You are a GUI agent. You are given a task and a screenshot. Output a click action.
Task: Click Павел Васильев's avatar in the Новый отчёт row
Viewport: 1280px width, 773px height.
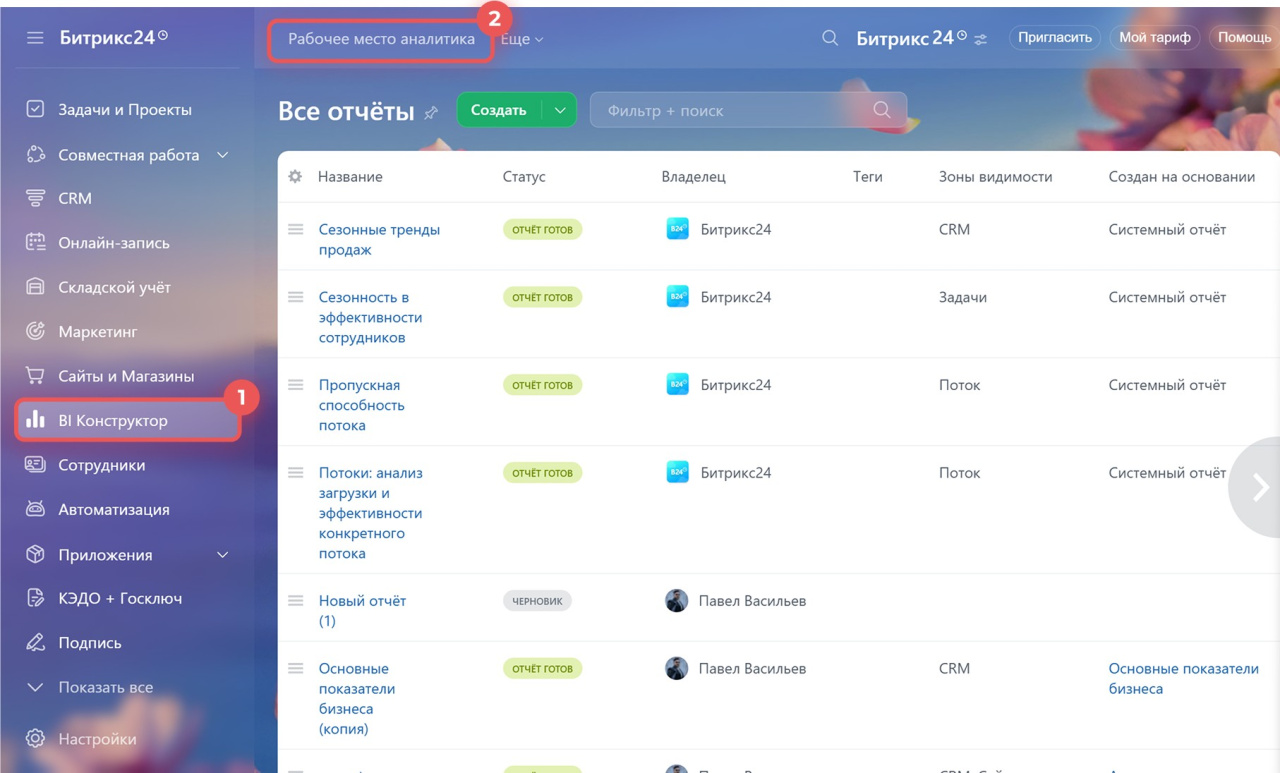pyautogui.click(x=677, y=601)
